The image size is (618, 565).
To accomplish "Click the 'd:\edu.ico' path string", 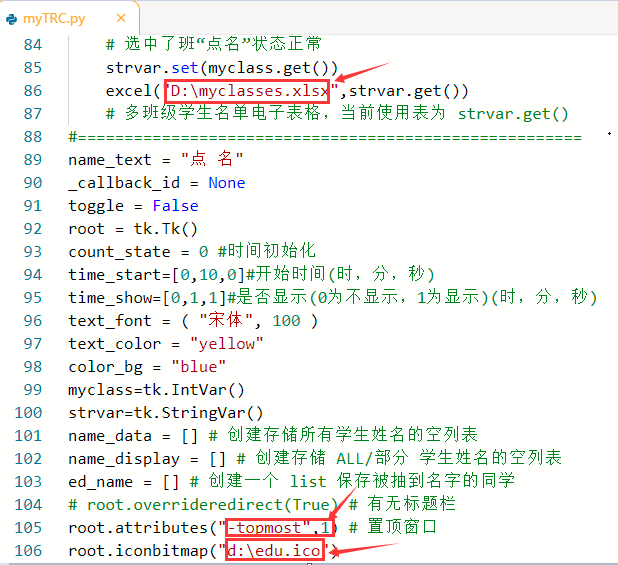I will tap(274, 550).
